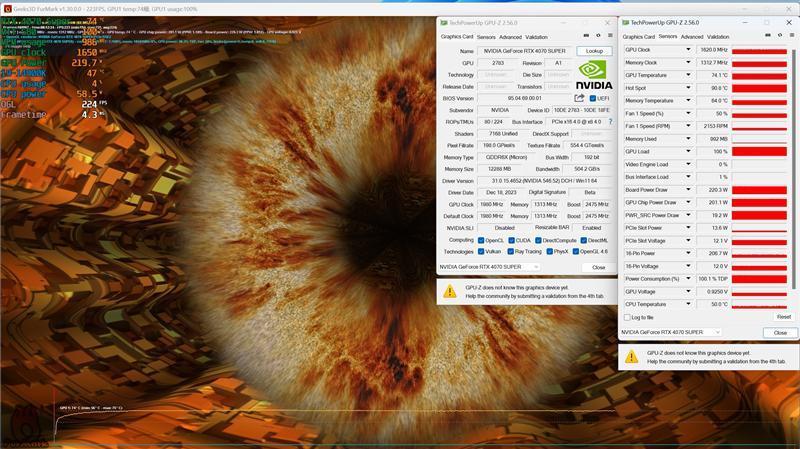Screen dimensions: 800x449
Task: Open GPU selector combo in Sensors window
Action: [x=670, y=332]
